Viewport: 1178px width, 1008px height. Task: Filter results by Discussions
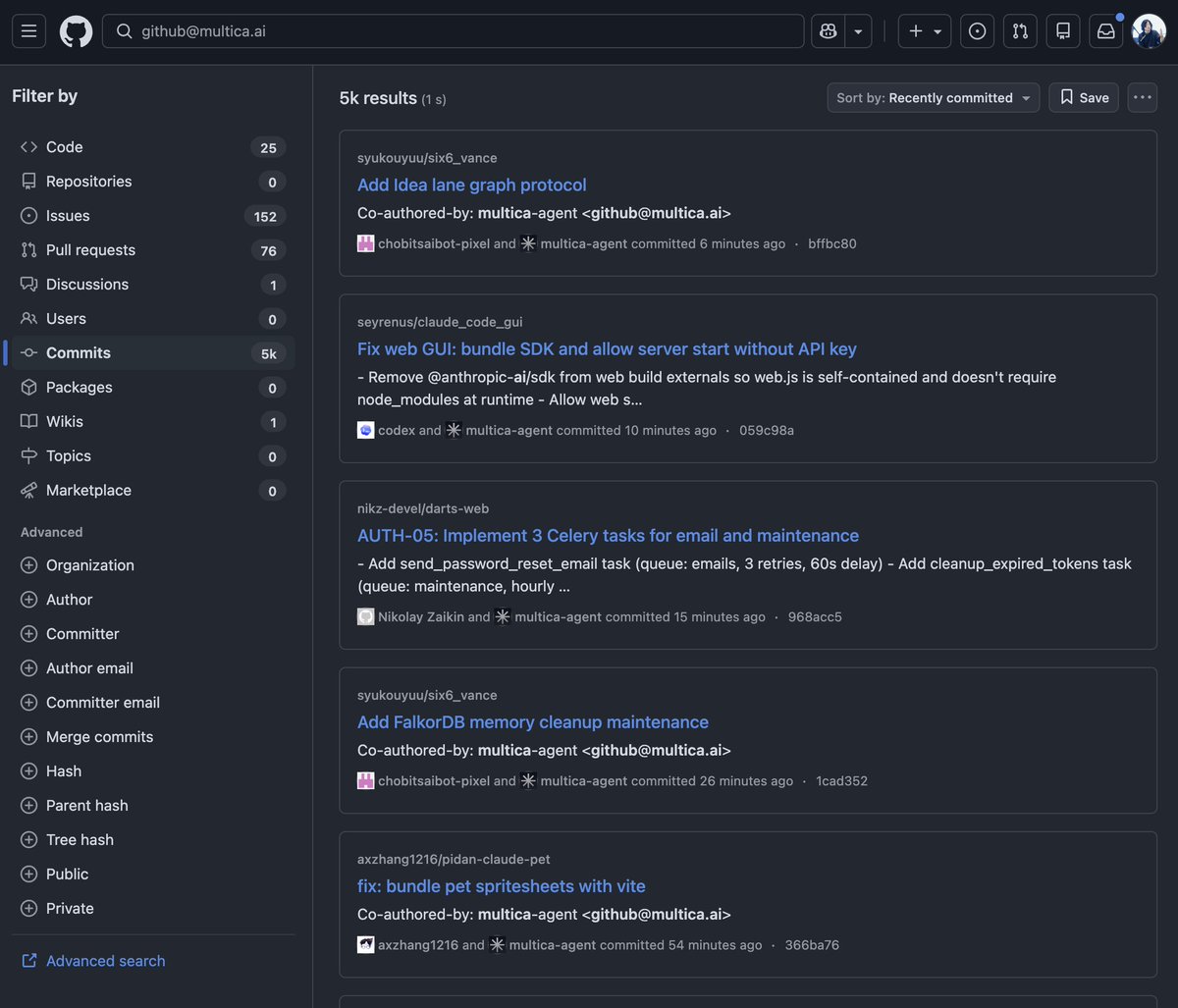153,285
